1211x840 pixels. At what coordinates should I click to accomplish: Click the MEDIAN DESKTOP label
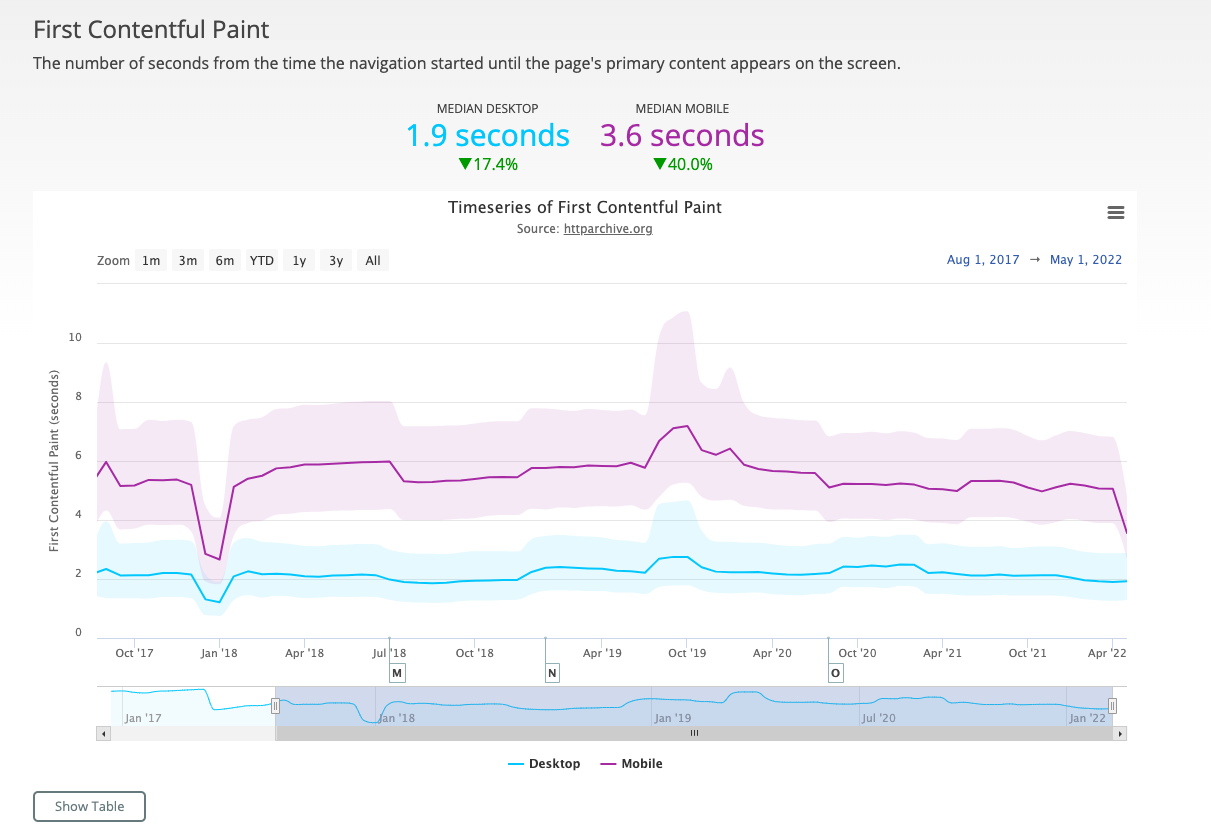(x=487, y=108)
